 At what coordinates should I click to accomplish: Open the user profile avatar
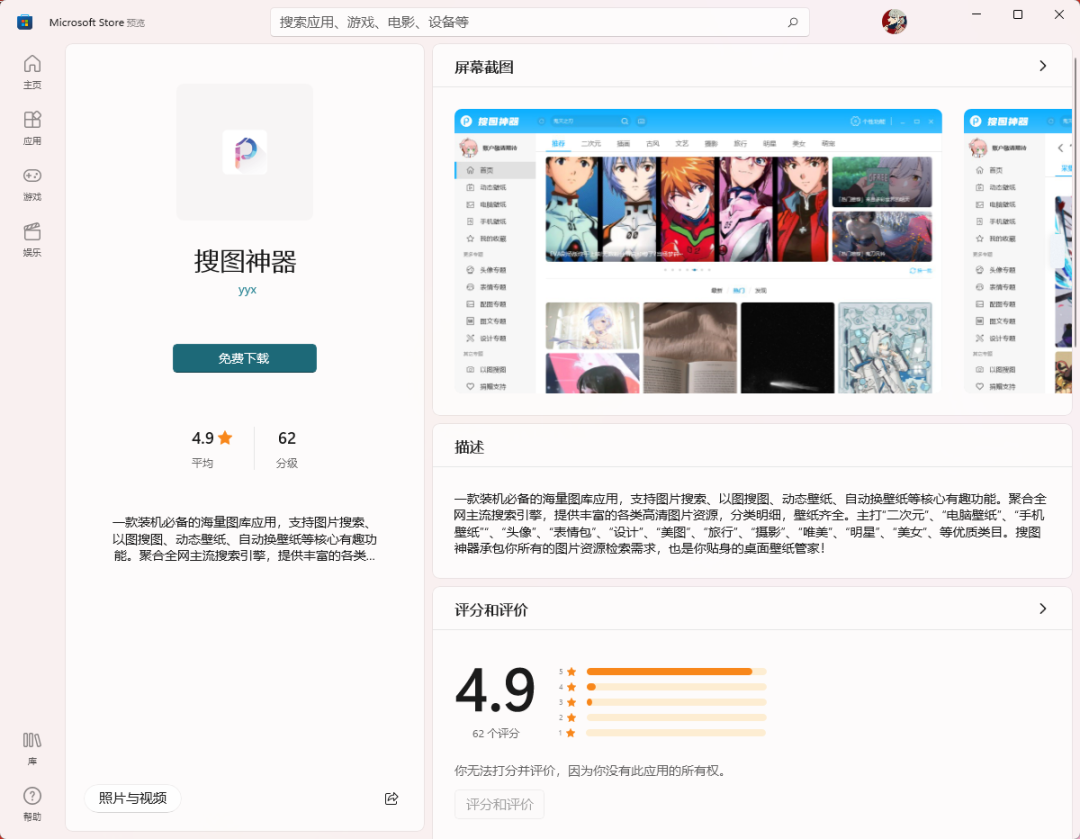(x=894, y=21)
